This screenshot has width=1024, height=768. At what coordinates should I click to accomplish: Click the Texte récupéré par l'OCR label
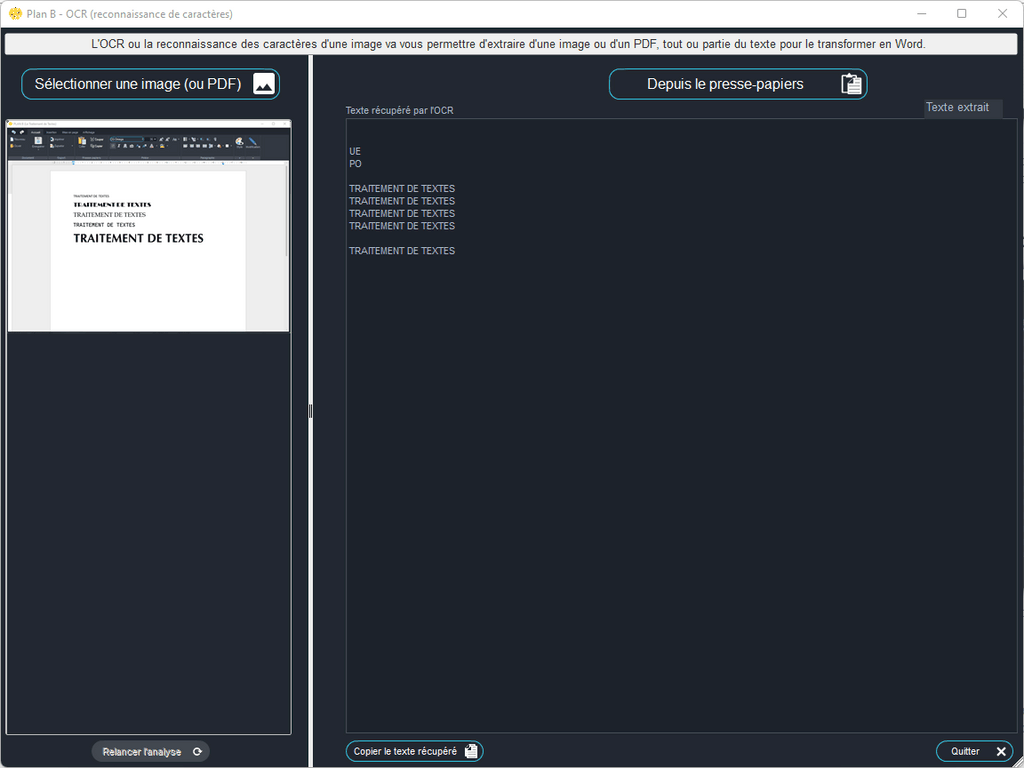(400, 110)
